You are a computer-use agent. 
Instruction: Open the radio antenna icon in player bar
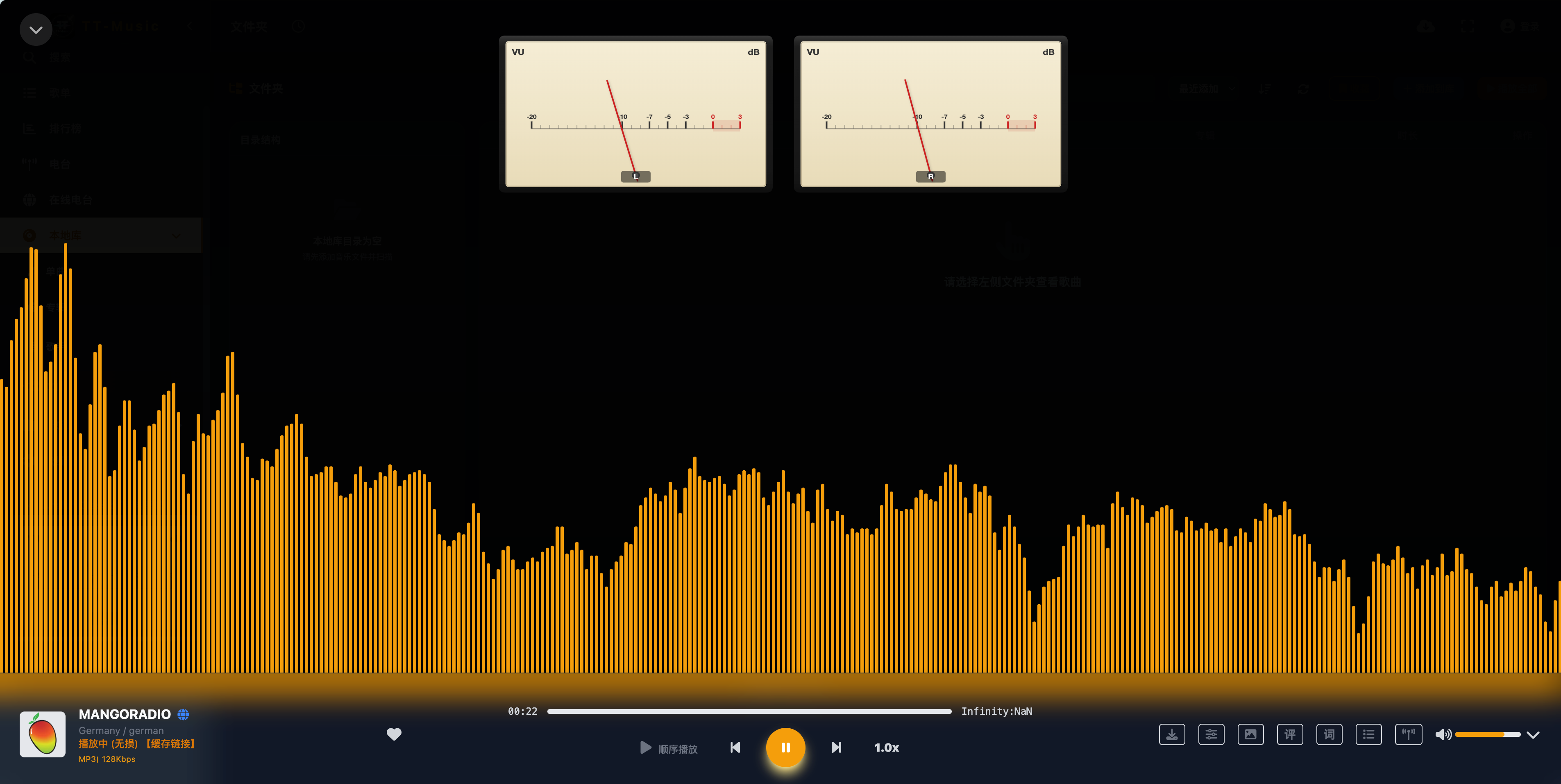tap(1409, 735)
